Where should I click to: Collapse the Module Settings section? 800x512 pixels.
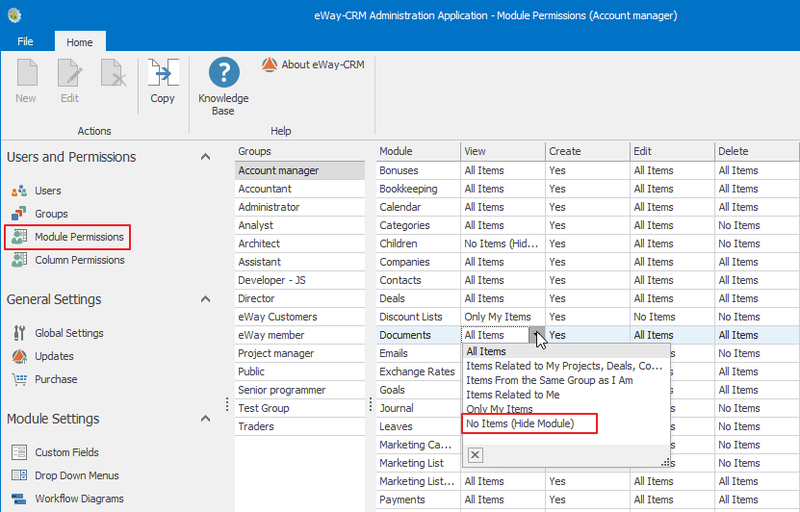(x=205, y=419)
